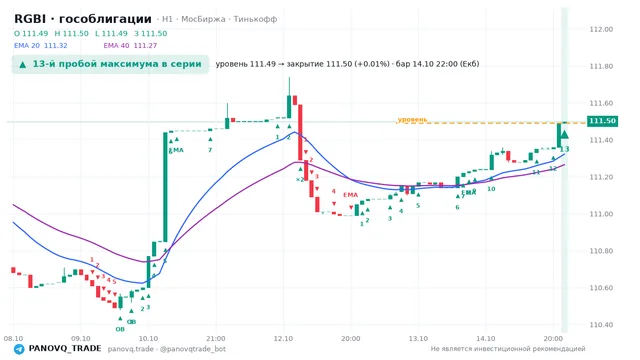Click the 10.10 date axis label
Image resolution: width=640 pixels, height=360 pixels.
pyautogui.click(x=149, y=339)
